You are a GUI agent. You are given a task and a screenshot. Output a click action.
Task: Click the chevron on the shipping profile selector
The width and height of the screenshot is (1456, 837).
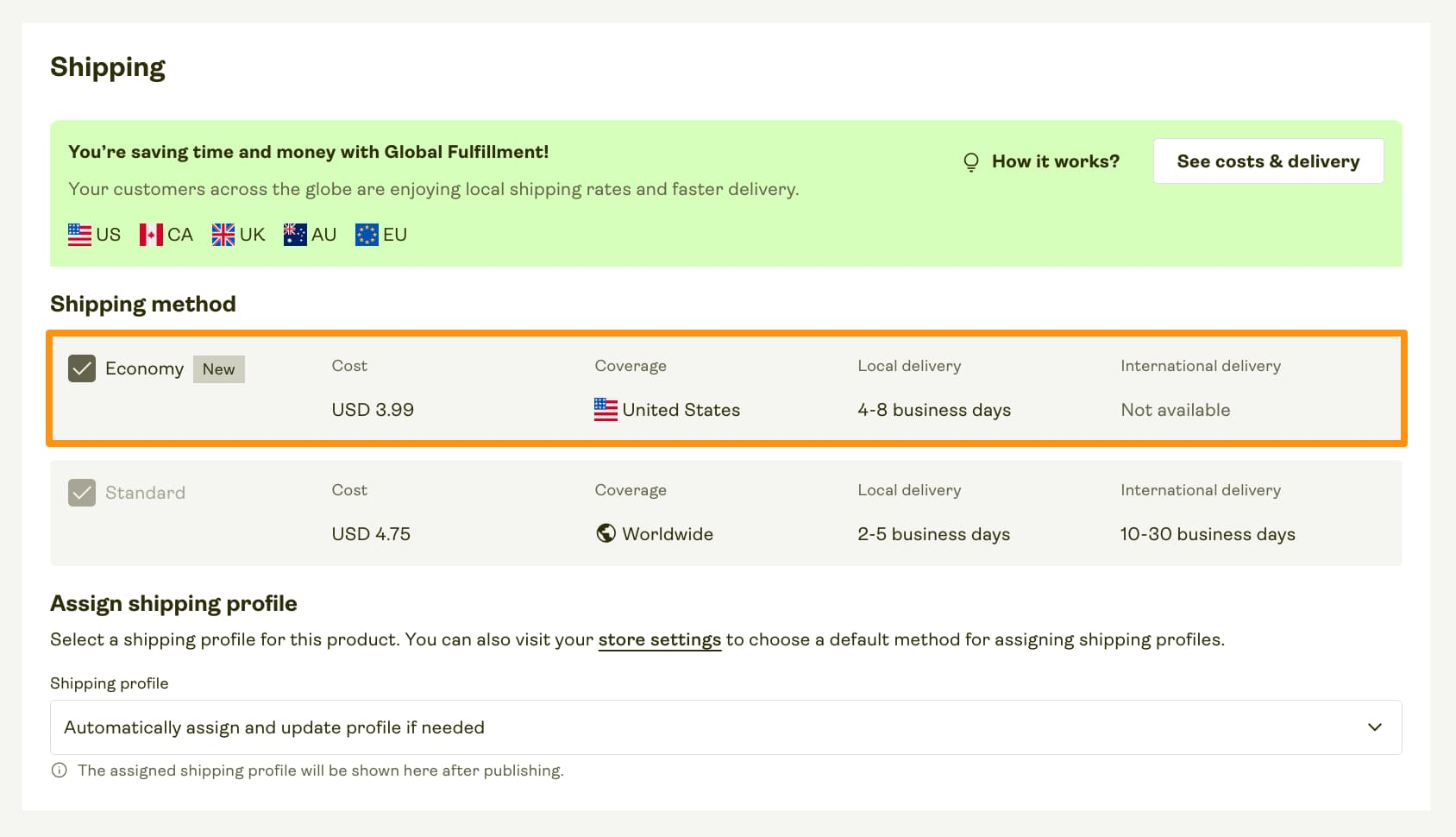(1376, 727)
